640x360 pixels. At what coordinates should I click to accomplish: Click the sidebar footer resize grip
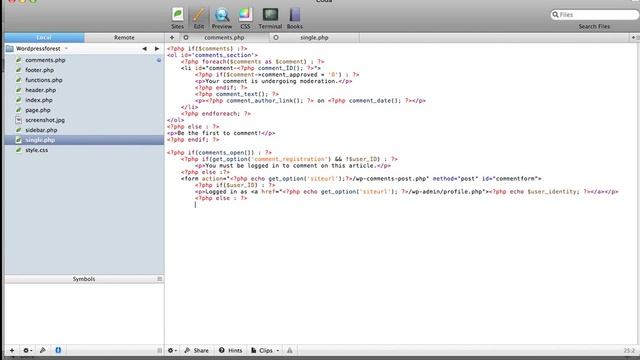point(160,350)
